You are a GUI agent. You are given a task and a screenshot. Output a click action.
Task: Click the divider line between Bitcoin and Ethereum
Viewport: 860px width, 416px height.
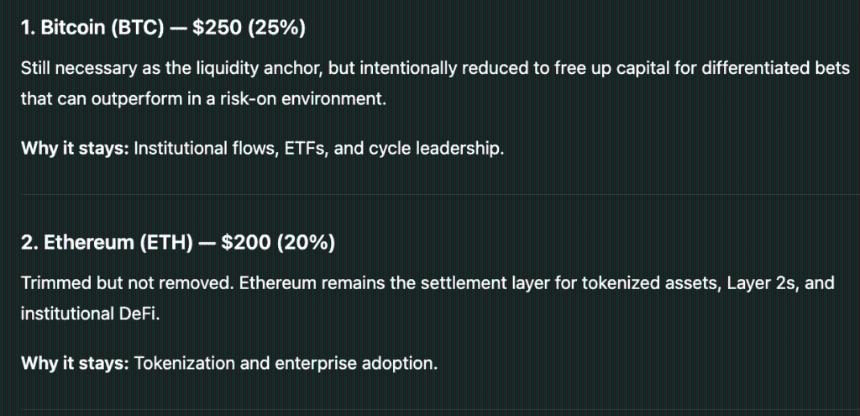(430, 194)
